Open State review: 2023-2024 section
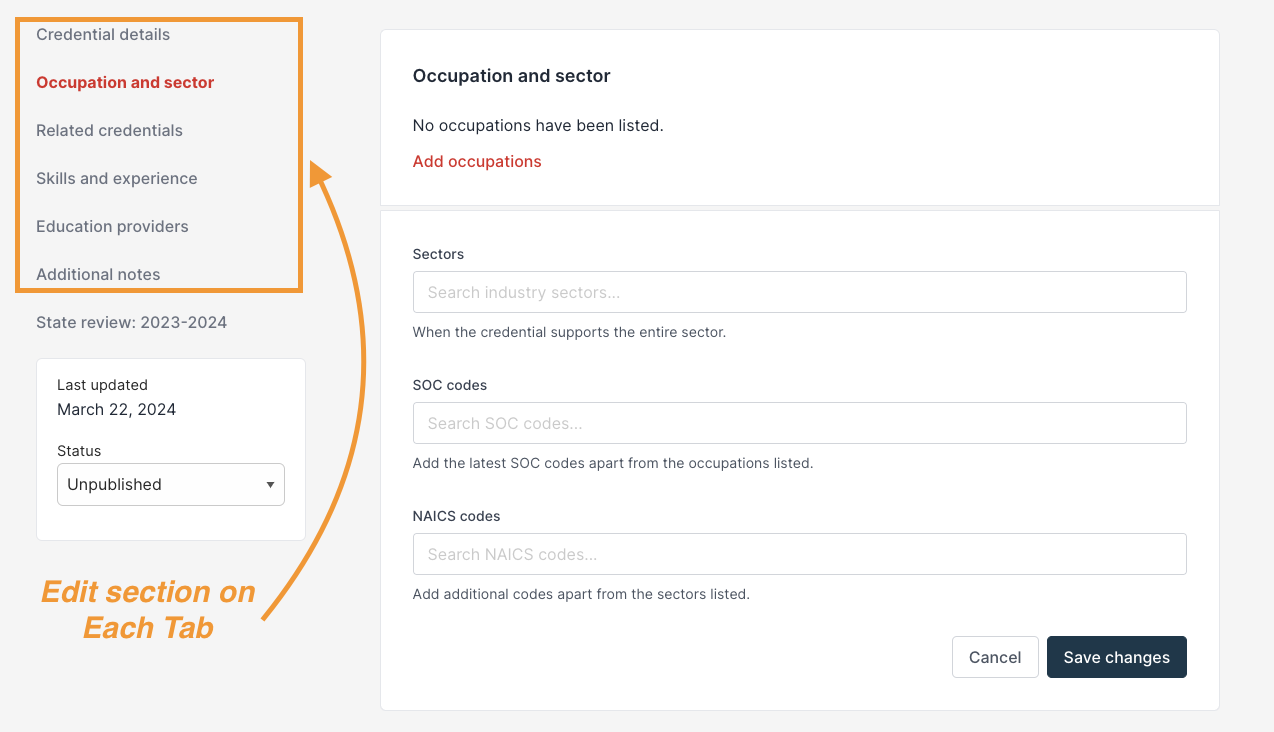 coord(131,323)
